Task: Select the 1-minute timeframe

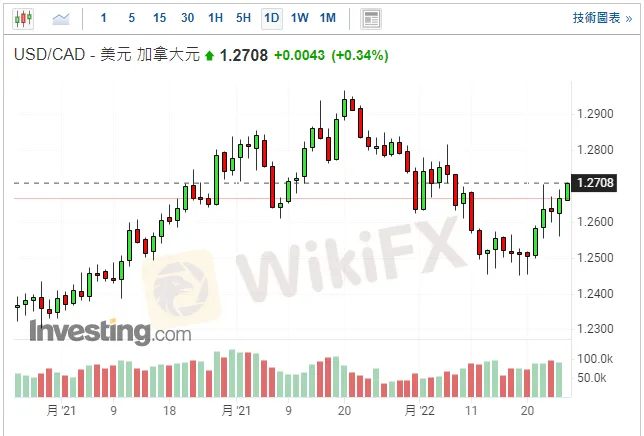Action: coord(104,18)
